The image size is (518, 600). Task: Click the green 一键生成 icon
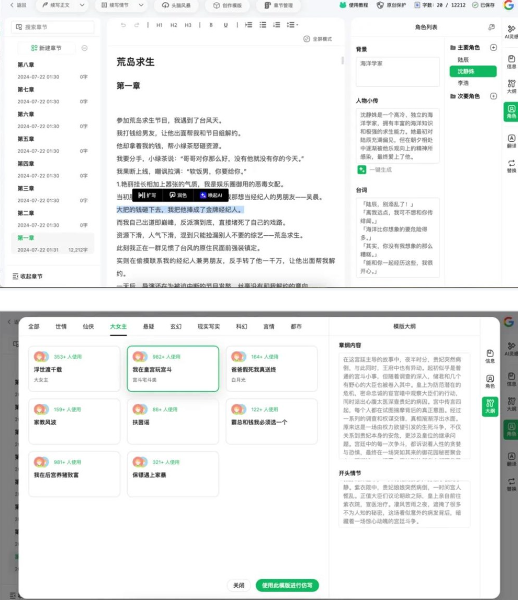[x=362, y=170]
